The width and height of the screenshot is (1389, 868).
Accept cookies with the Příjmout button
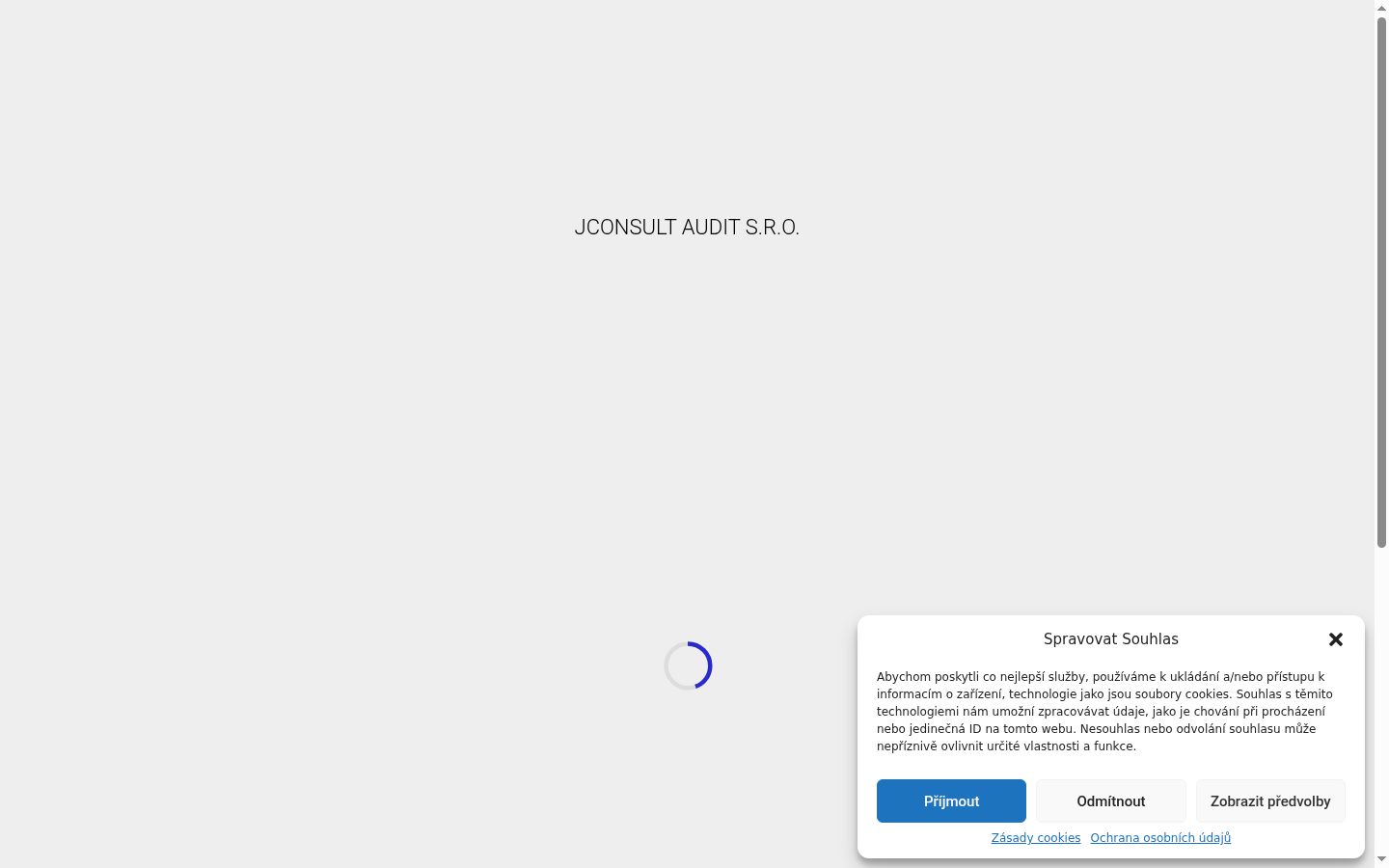(951, 801)
